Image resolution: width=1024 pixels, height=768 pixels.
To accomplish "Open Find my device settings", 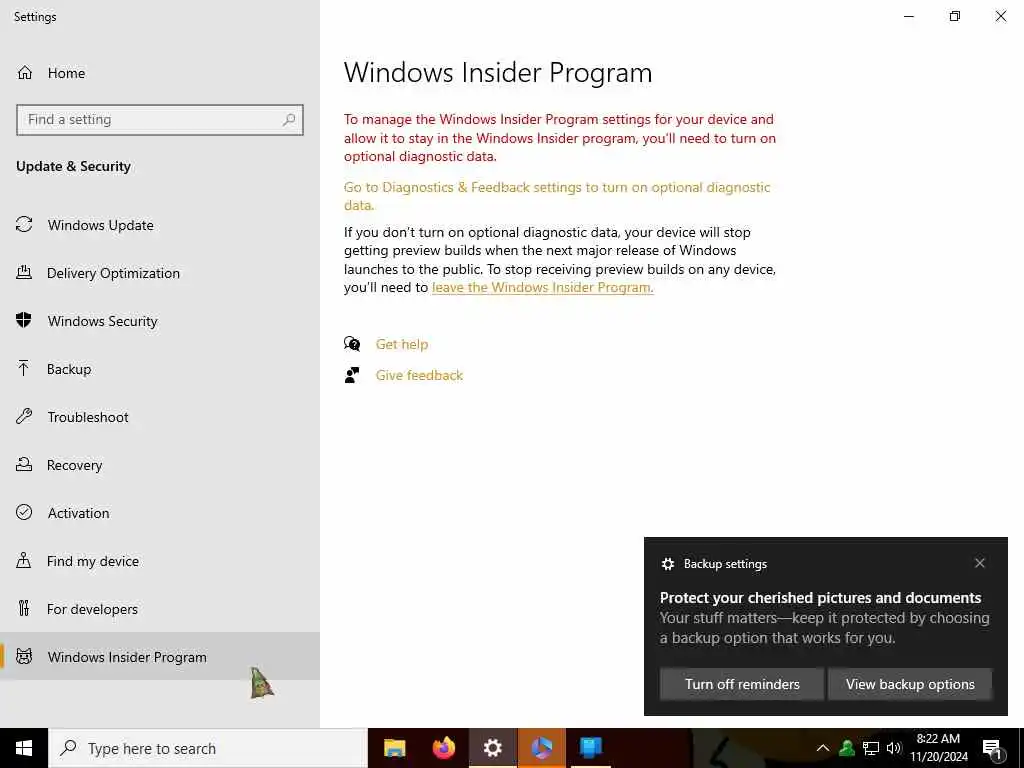I will coord(160,561).
